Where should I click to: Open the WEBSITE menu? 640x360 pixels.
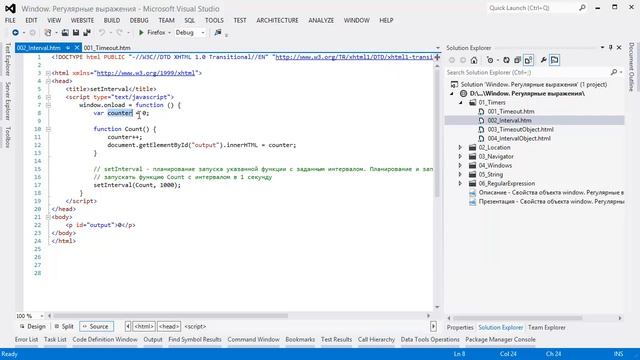pyautogui.click(x=82, y=20)
